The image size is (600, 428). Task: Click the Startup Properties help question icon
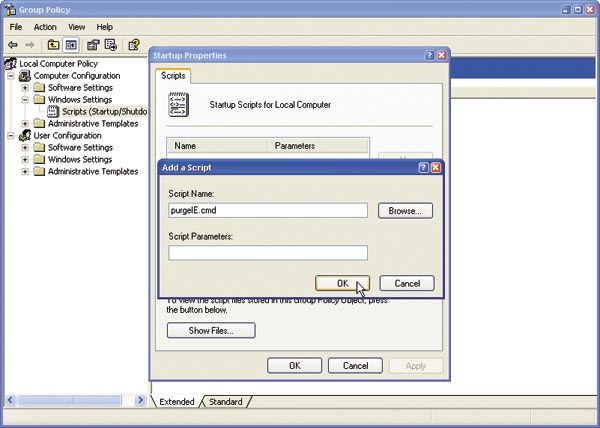click(x=428, y=55)
